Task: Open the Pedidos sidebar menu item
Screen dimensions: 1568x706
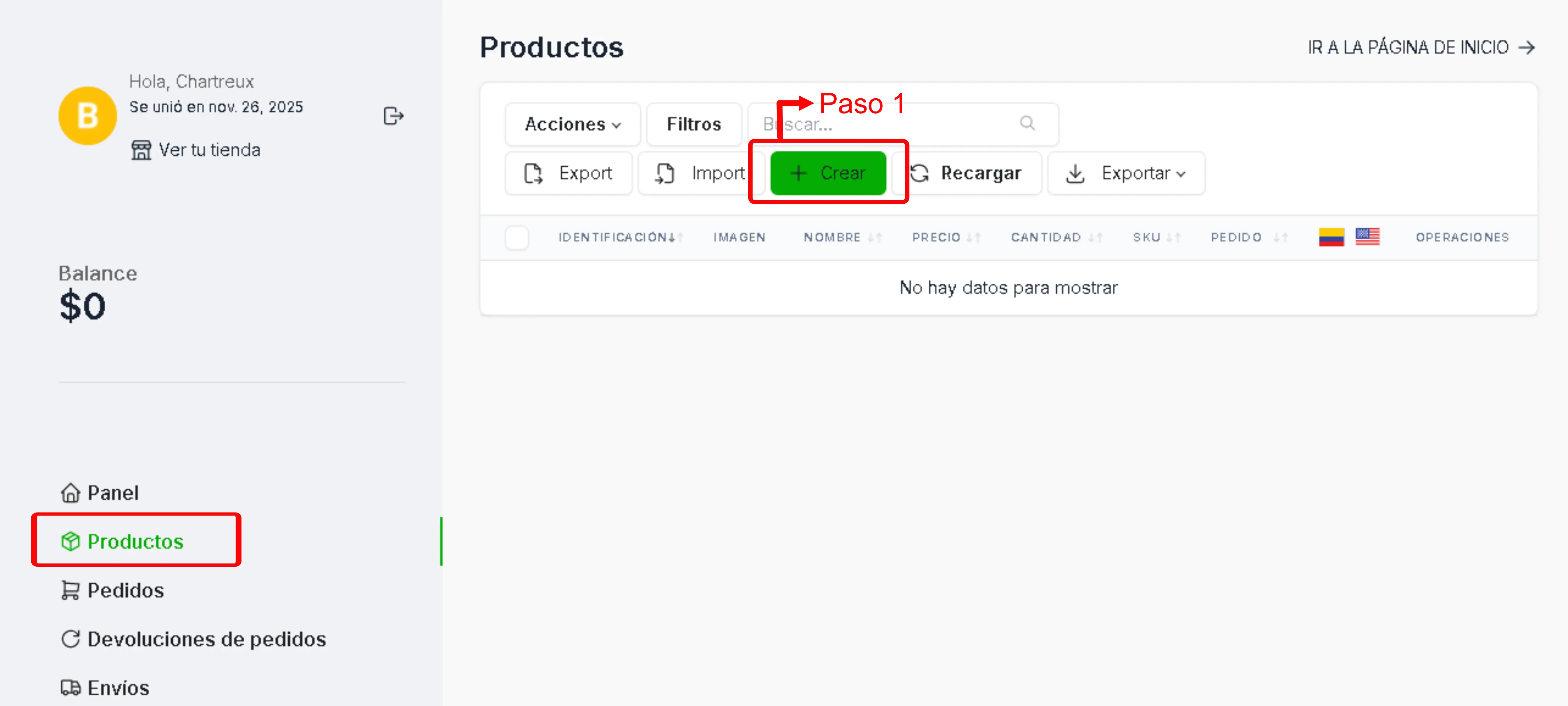Action: [x=125, y=590]
